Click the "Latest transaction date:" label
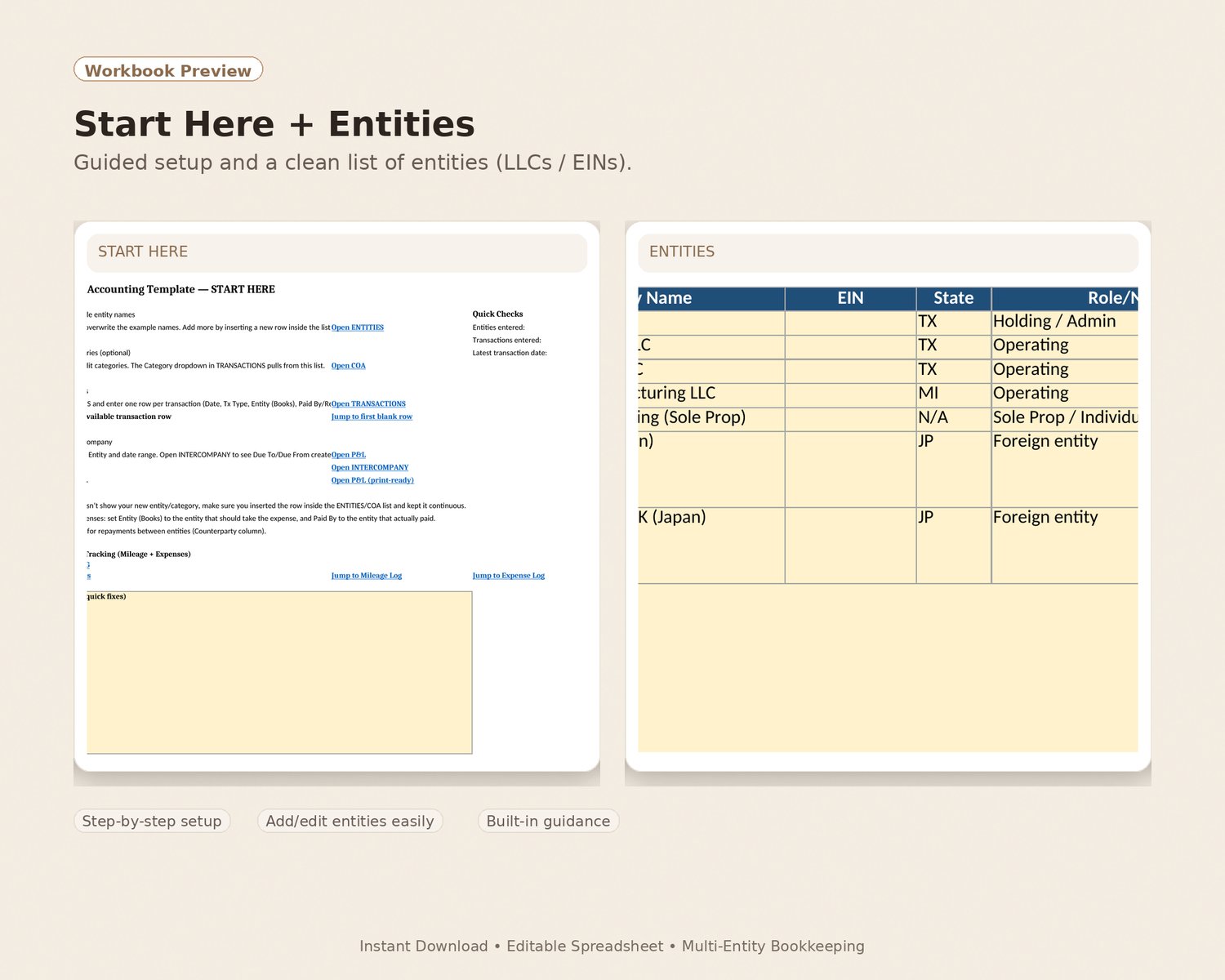Screen dimensions: 1225x980 [510, 353]
